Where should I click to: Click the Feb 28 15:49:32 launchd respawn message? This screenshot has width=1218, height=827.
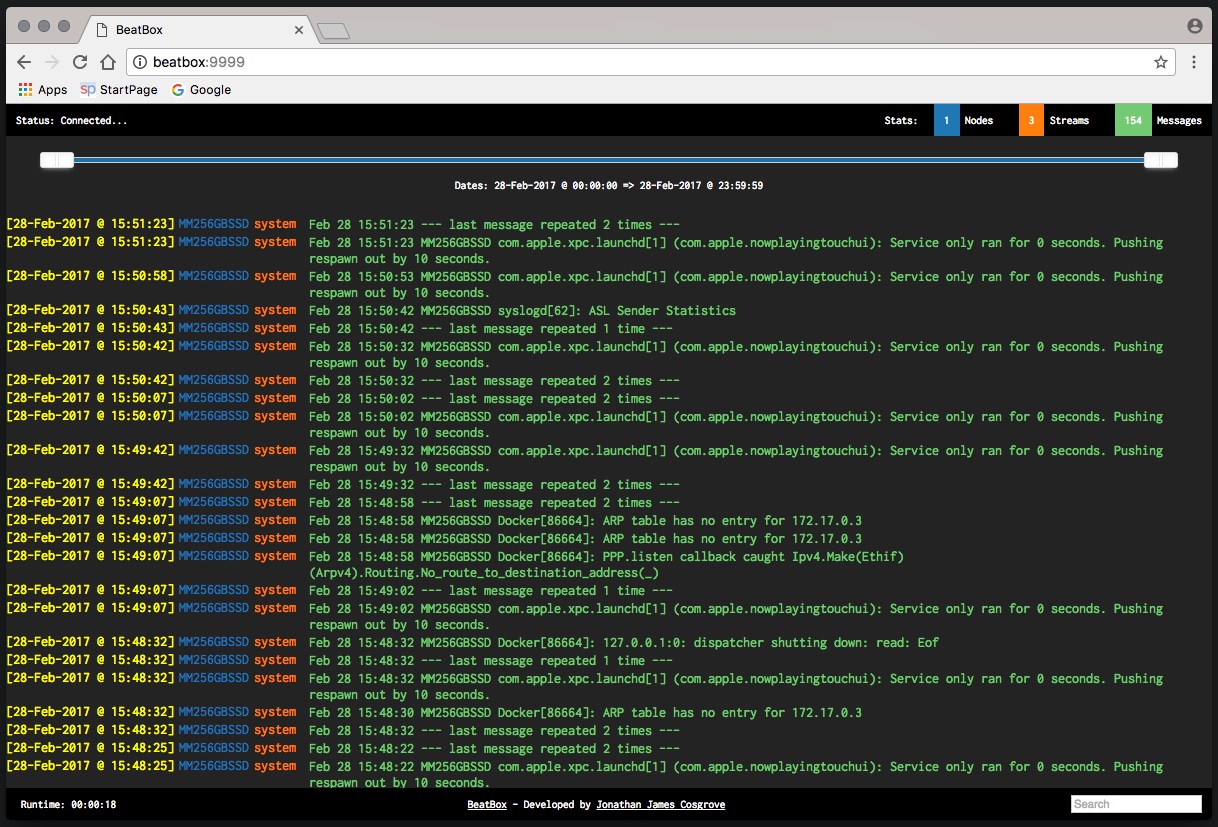pyautogui.click(x=736, y=459)
